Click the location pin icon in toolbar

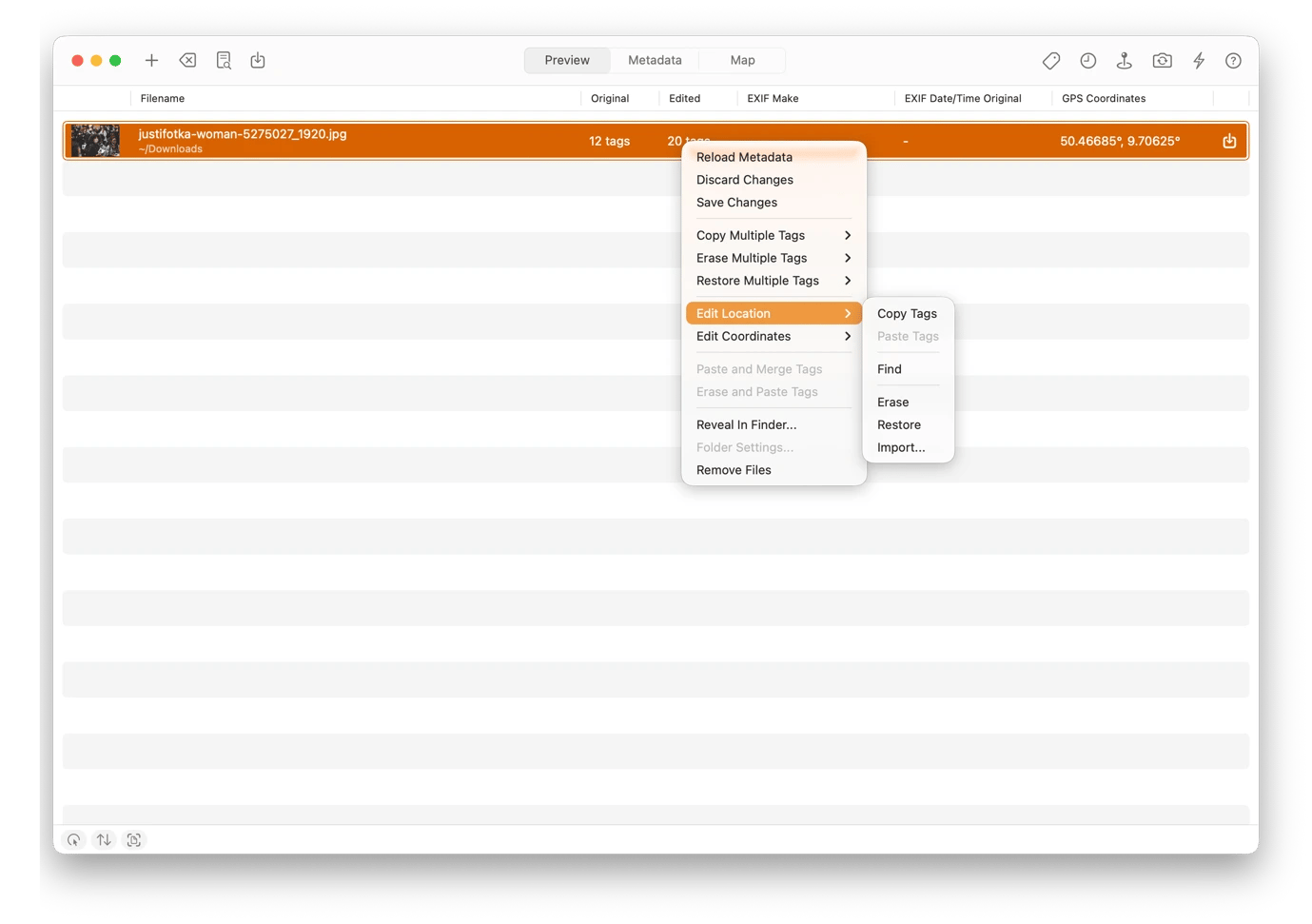[x=1124, y=60]
